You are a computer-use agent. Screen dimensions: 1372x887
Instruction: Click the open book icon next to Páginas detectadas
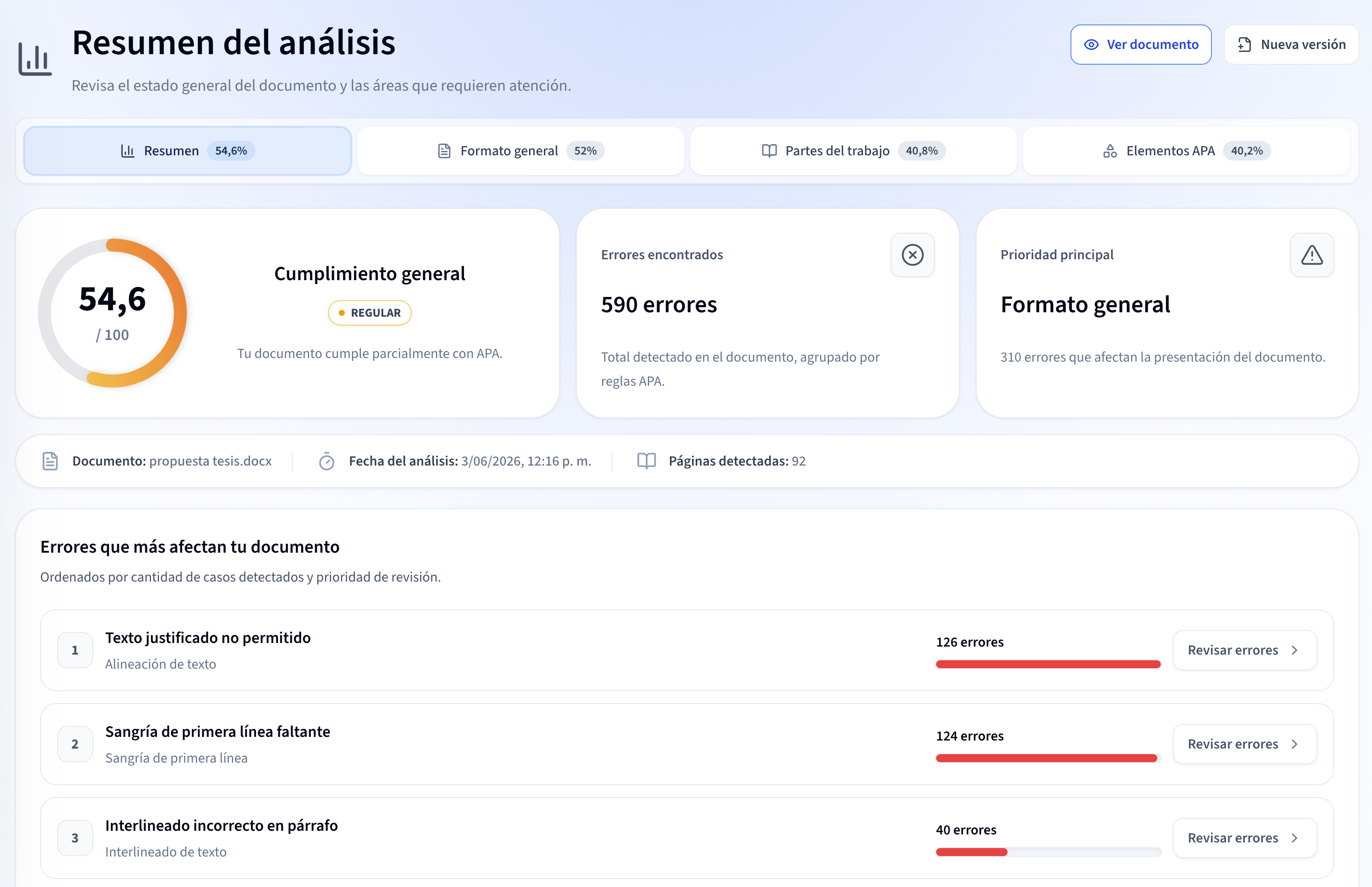[x=646, y=461]
